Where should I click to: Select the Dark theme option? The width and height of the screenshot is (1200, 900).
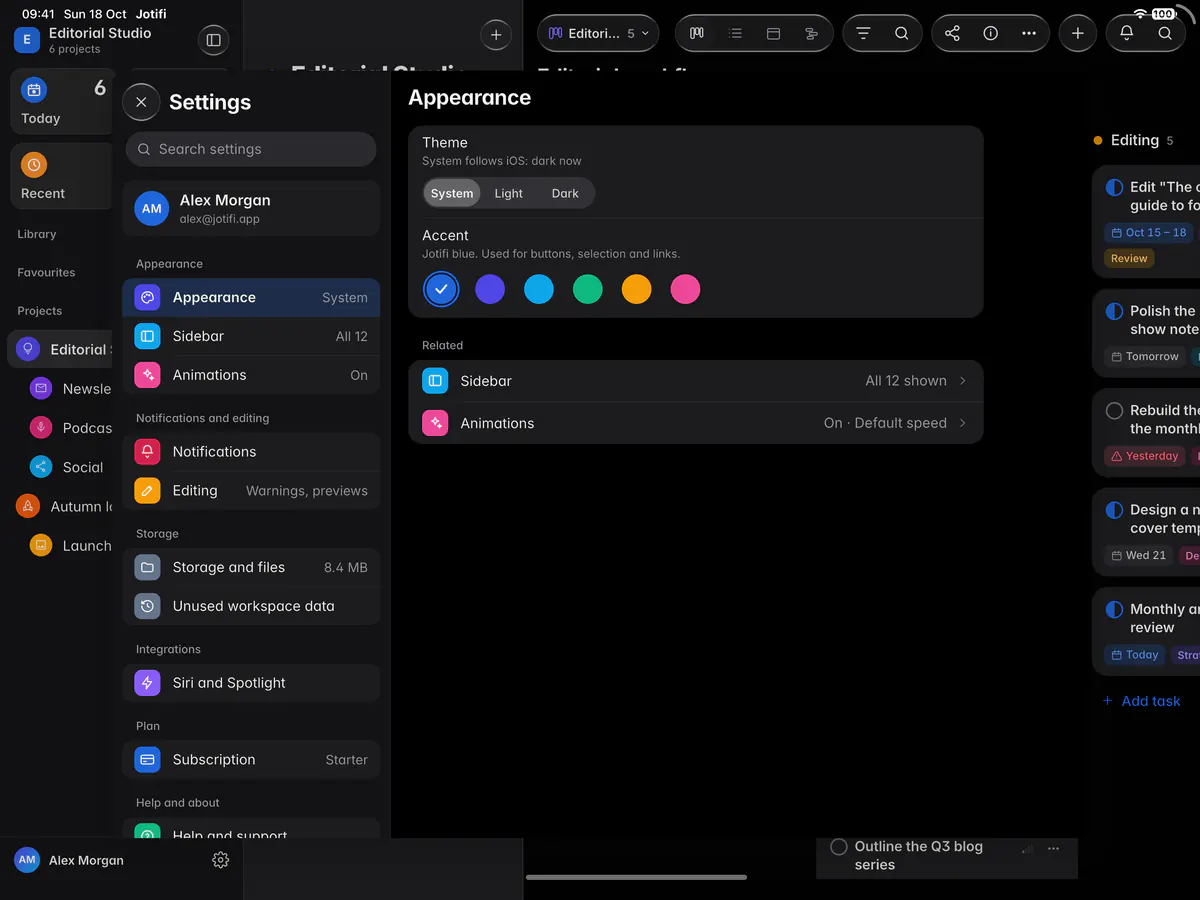[565, 193]
